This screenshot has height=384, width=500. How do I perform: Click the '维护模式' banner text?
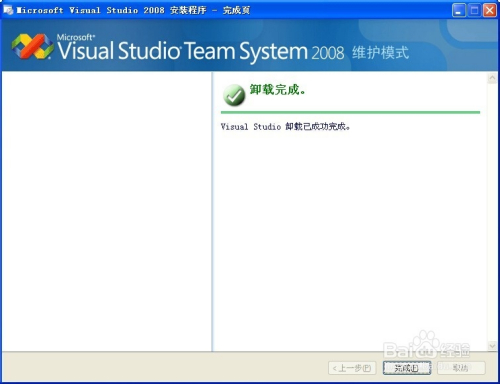pyautogui.click(x=380, y=53)
